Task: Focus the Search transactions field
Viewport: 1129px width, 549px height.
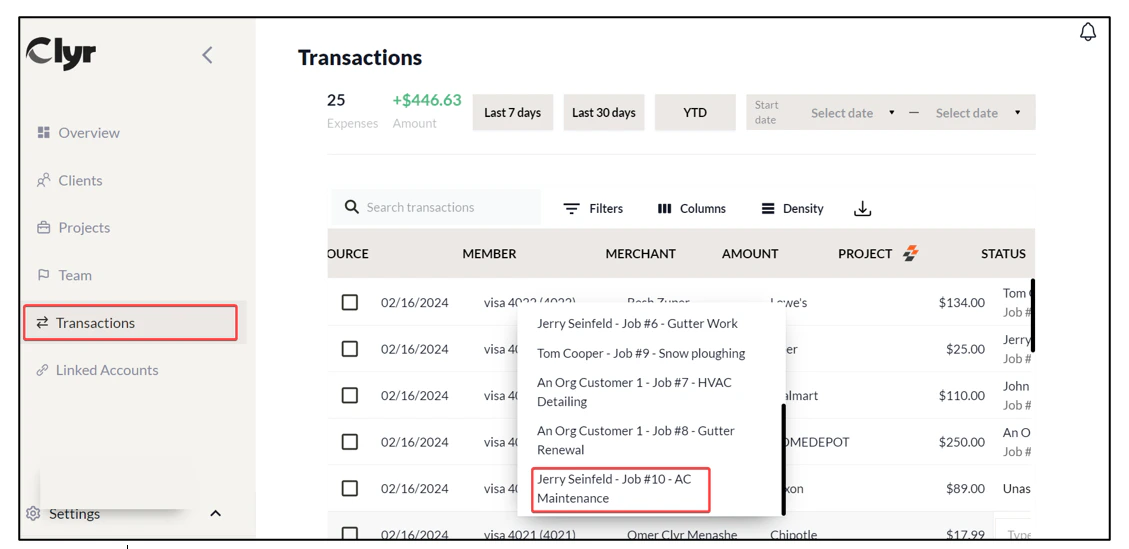Action: pos(436,207)
